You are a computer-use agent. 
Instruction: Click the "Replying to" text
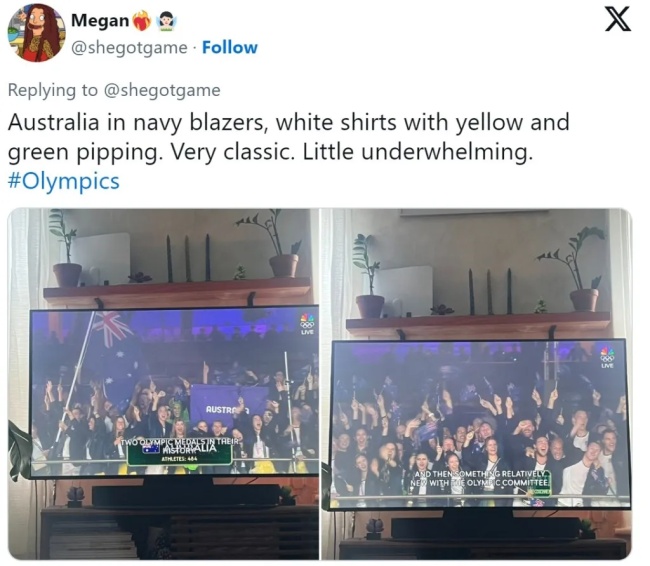click(53, 90)
